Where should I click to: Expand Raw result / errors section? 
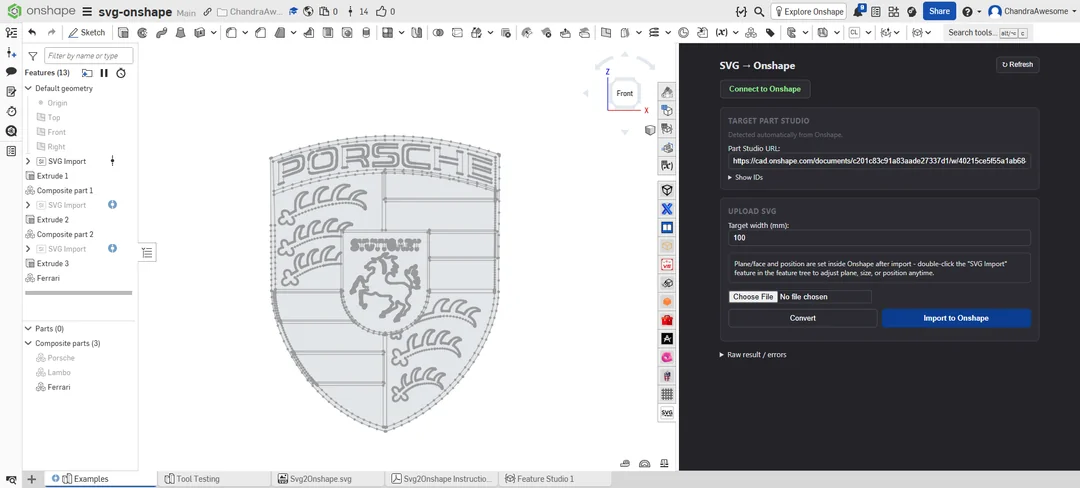coord(753,354)
